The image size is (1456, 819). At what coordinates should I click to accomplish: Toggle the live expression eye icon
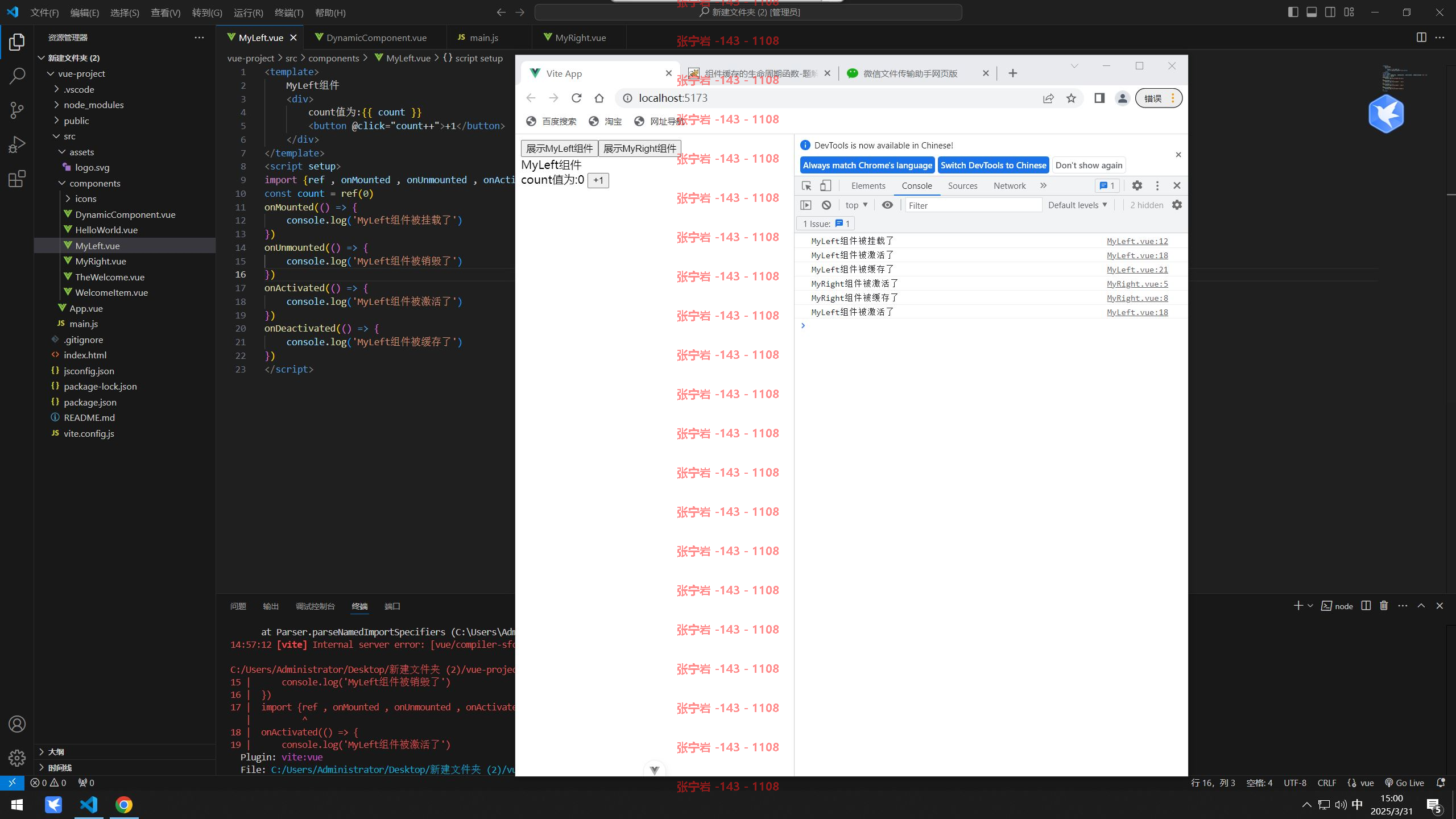tap(887, 205)
